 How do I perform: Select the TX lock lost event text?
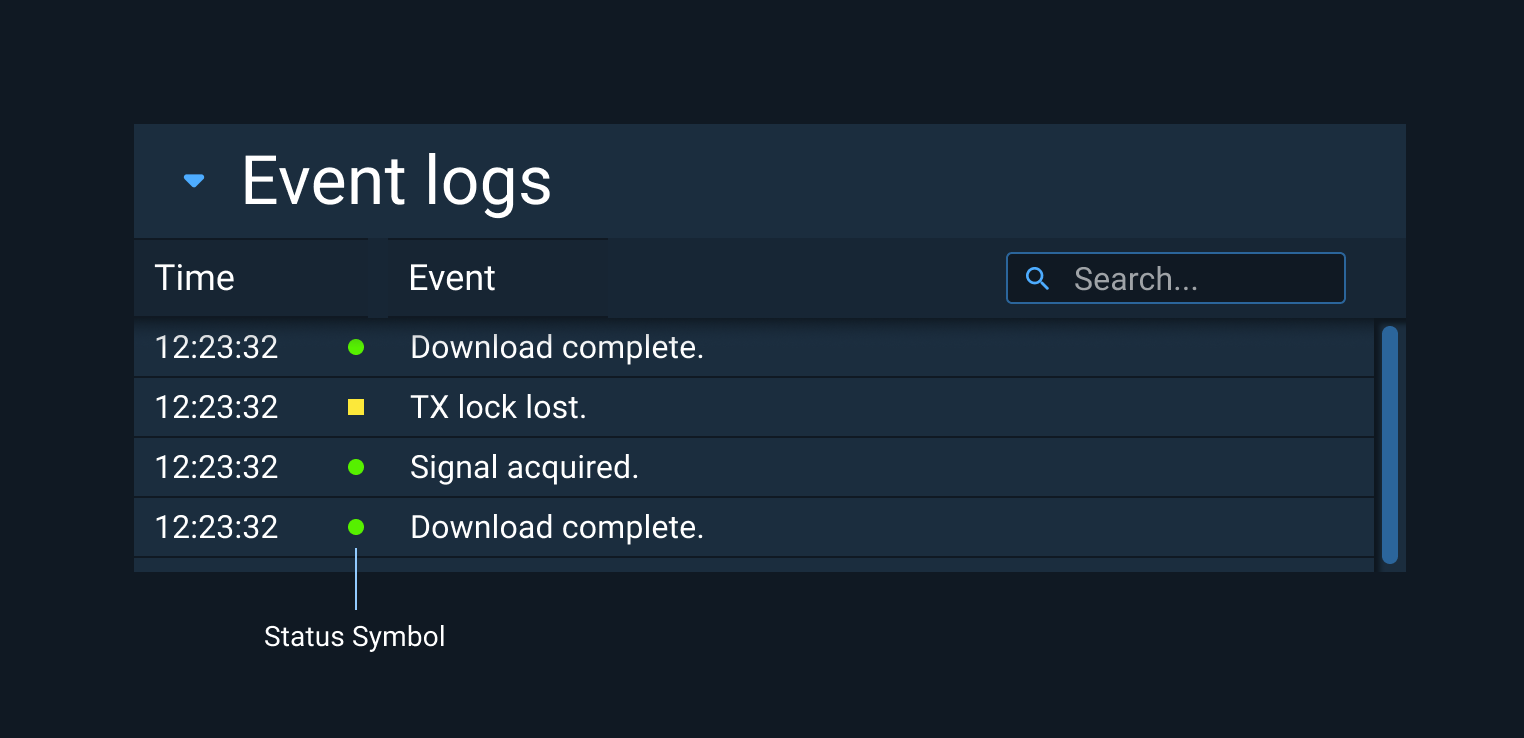498,407
